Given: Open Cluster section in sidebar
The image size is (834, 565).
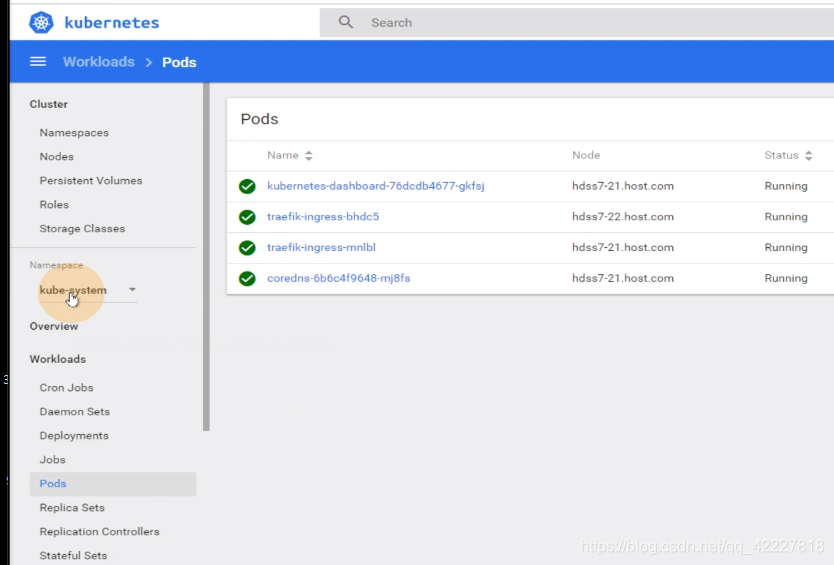Looking at the screenshot, I should pos(48,104).
